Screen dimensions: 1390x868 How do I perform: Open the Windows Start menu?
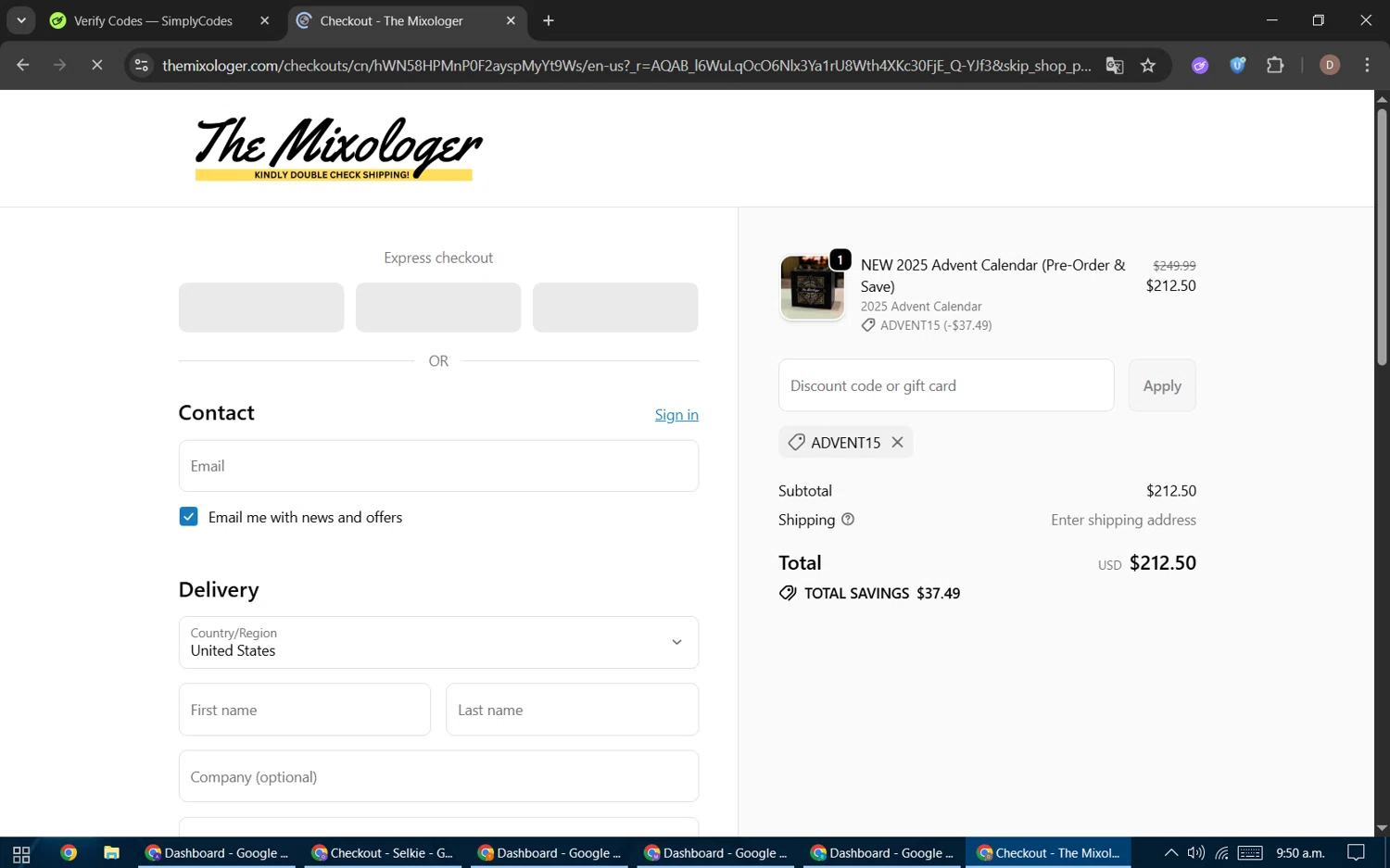(x=21, y=853)
